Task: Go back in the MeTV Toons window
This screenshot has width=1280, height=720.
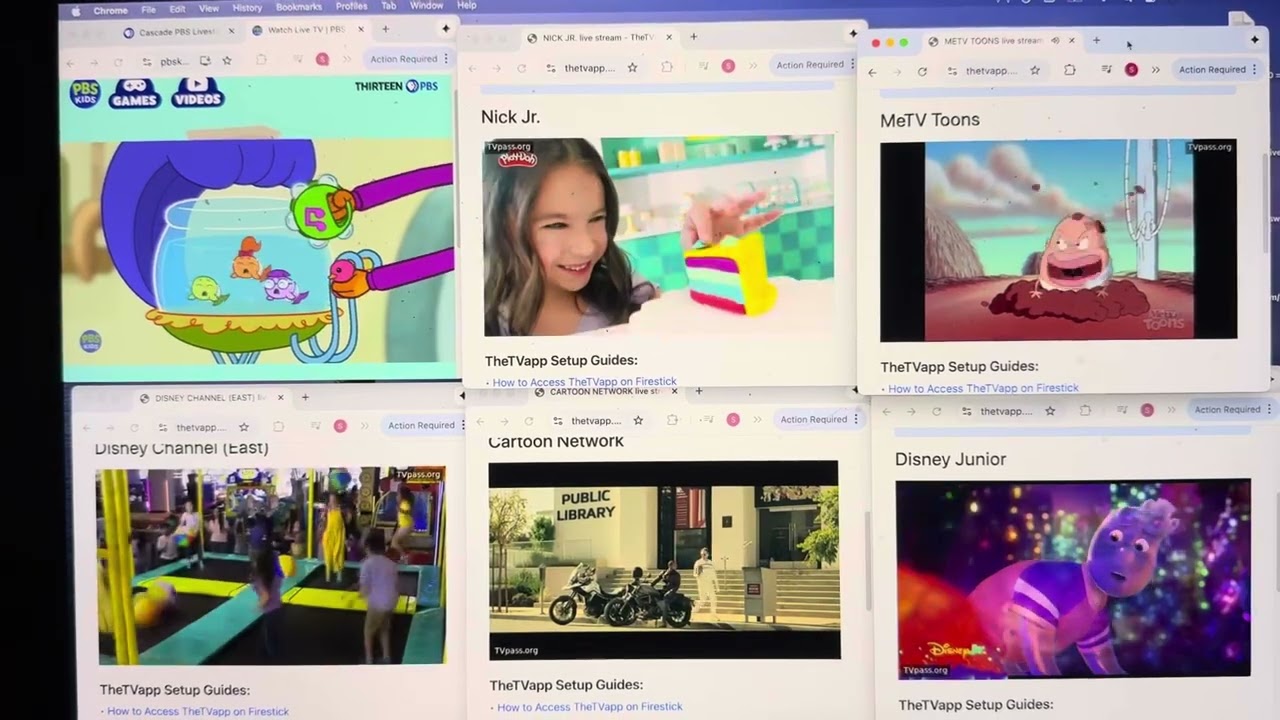Action: click(872, 72)
